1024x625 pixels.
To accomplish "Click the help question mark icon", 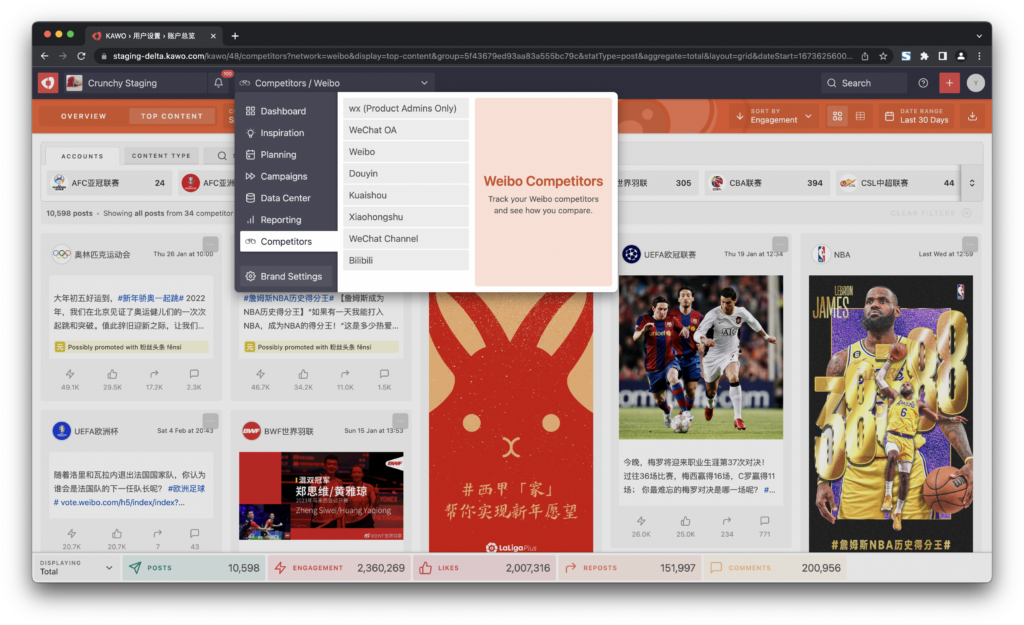I will [923, 83].
